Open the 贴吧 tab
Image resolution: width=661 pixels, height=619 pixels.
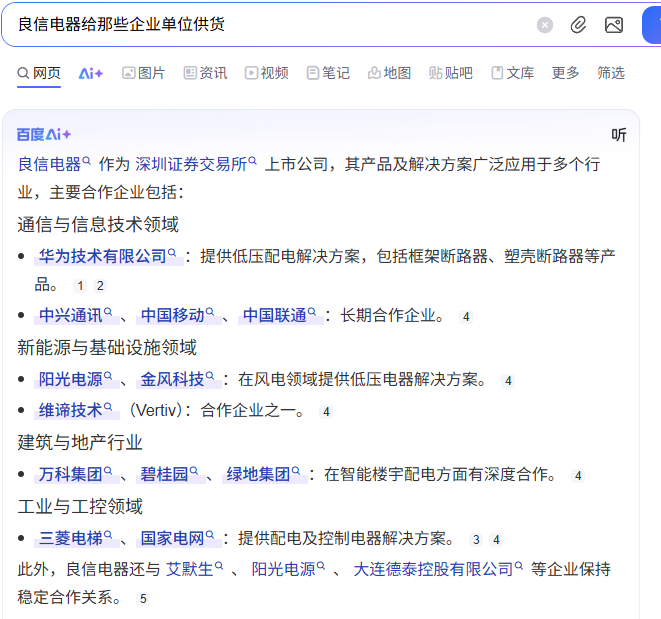pyautogui.click(x=451, y=73)
